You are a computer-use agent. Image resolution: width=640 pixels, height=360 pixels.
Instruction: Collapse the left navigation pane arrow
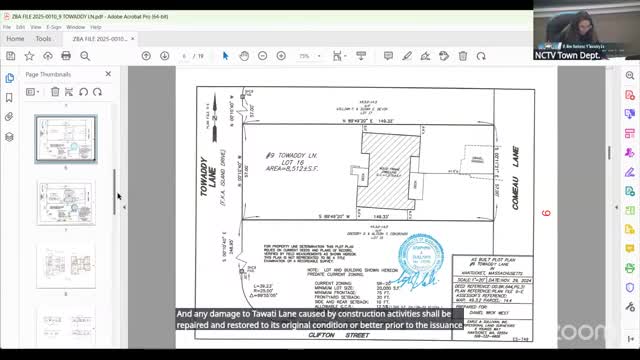(x=124, y=207)
